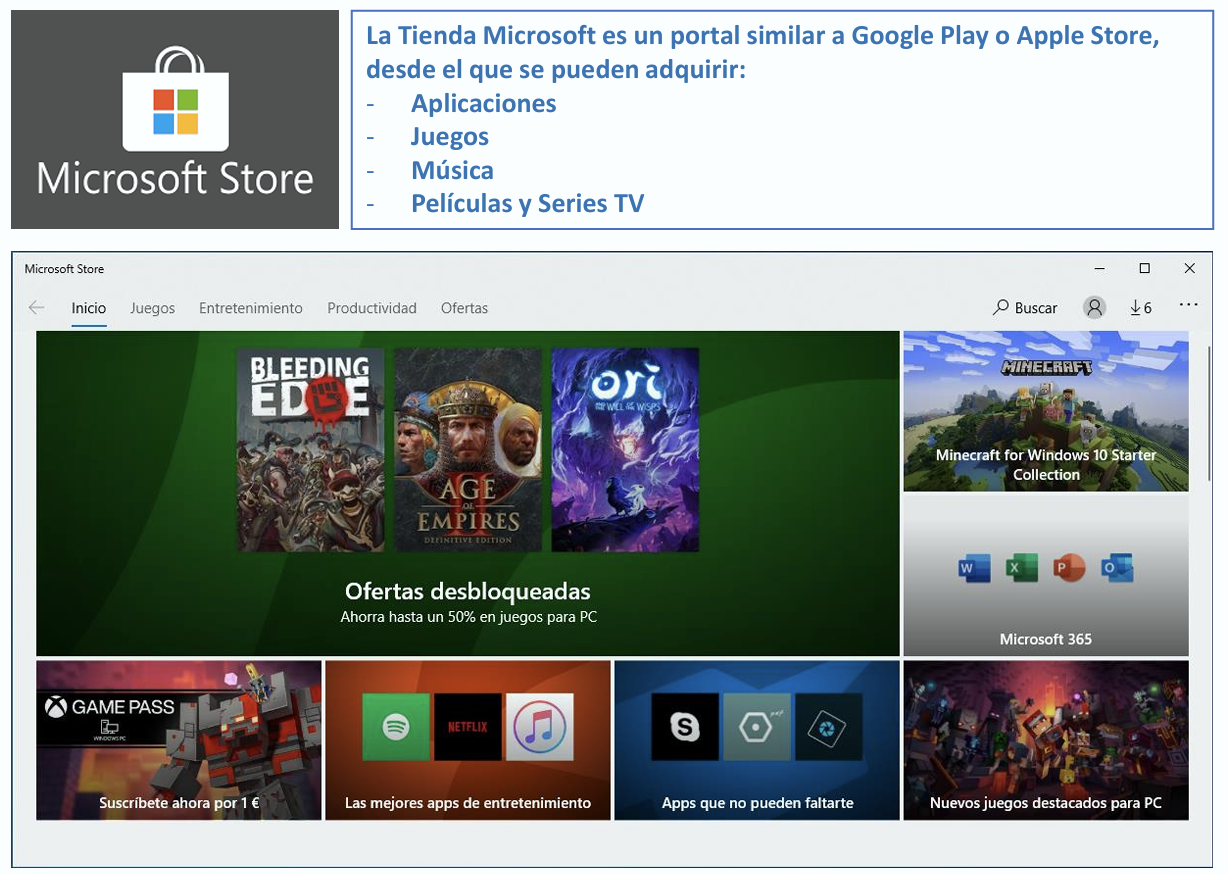Click the Game Pass subscription tile
The width and height of the screenshot is (1228, 874).
click(178, 740)
